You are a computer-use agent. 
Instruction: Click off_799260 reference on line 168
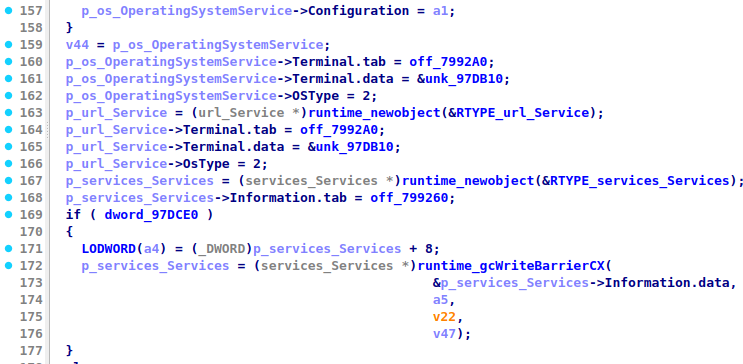tap(409, 198)
